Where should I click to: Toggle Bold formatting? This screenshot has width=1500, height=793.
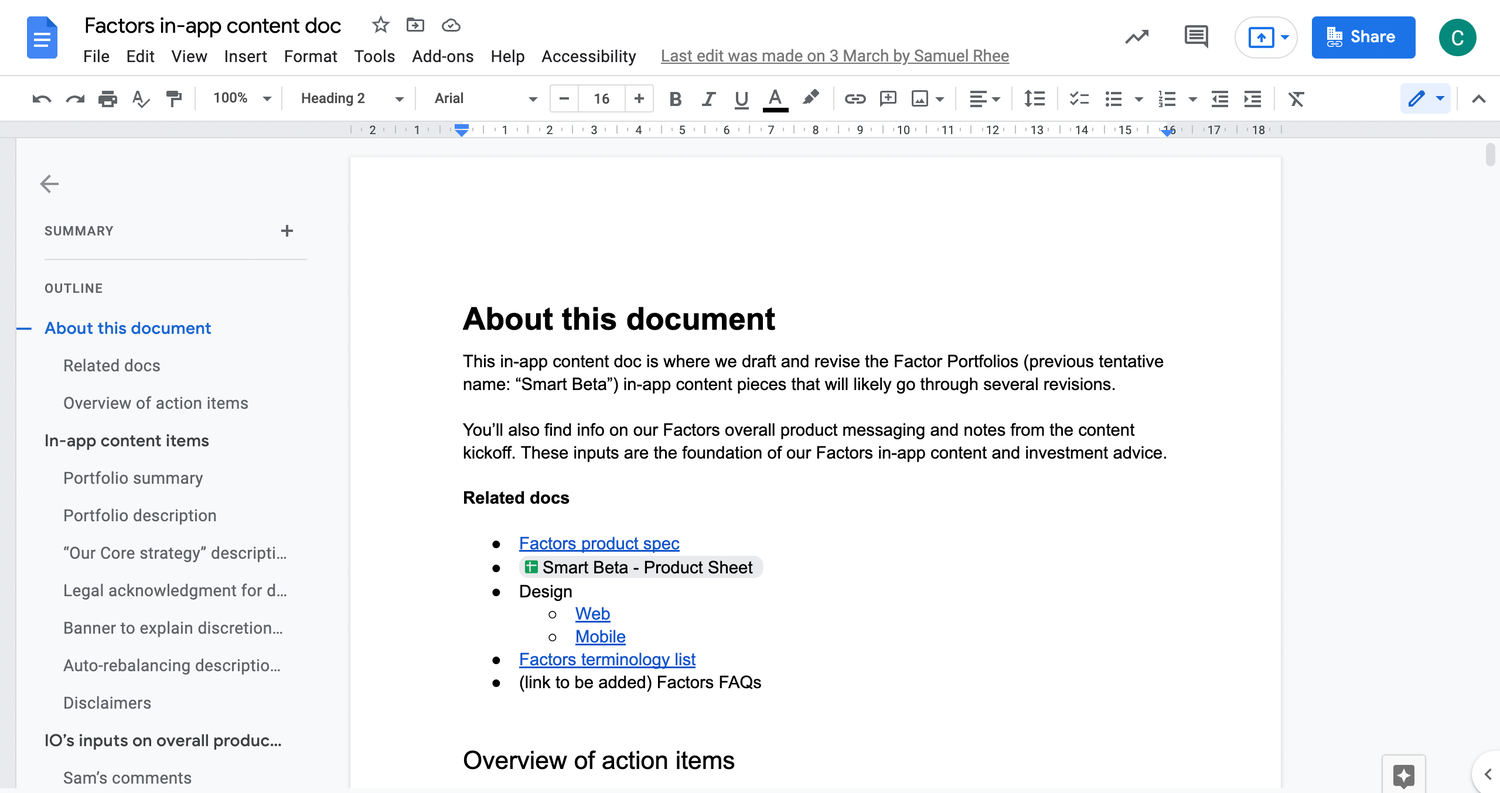[x=675, y=98]
